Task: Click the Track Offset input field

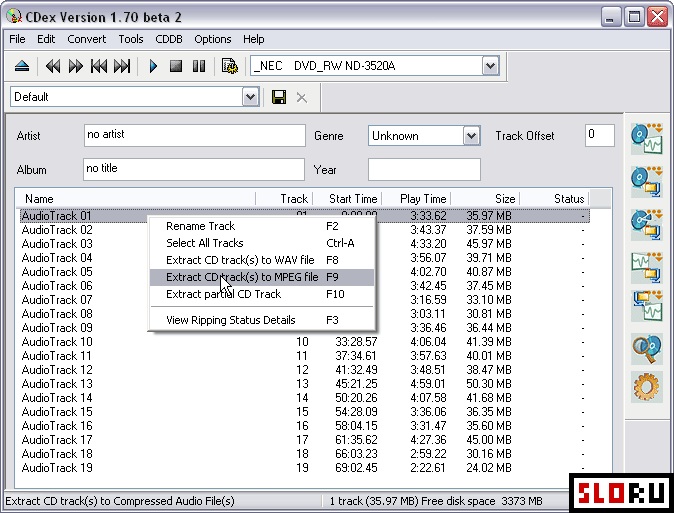Action: pos(600,135)
